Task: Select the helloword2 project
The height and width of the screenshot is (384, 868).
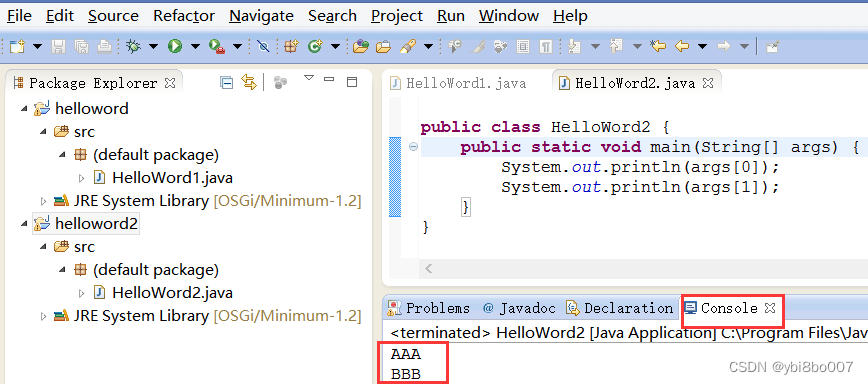Action: [86, 224]
